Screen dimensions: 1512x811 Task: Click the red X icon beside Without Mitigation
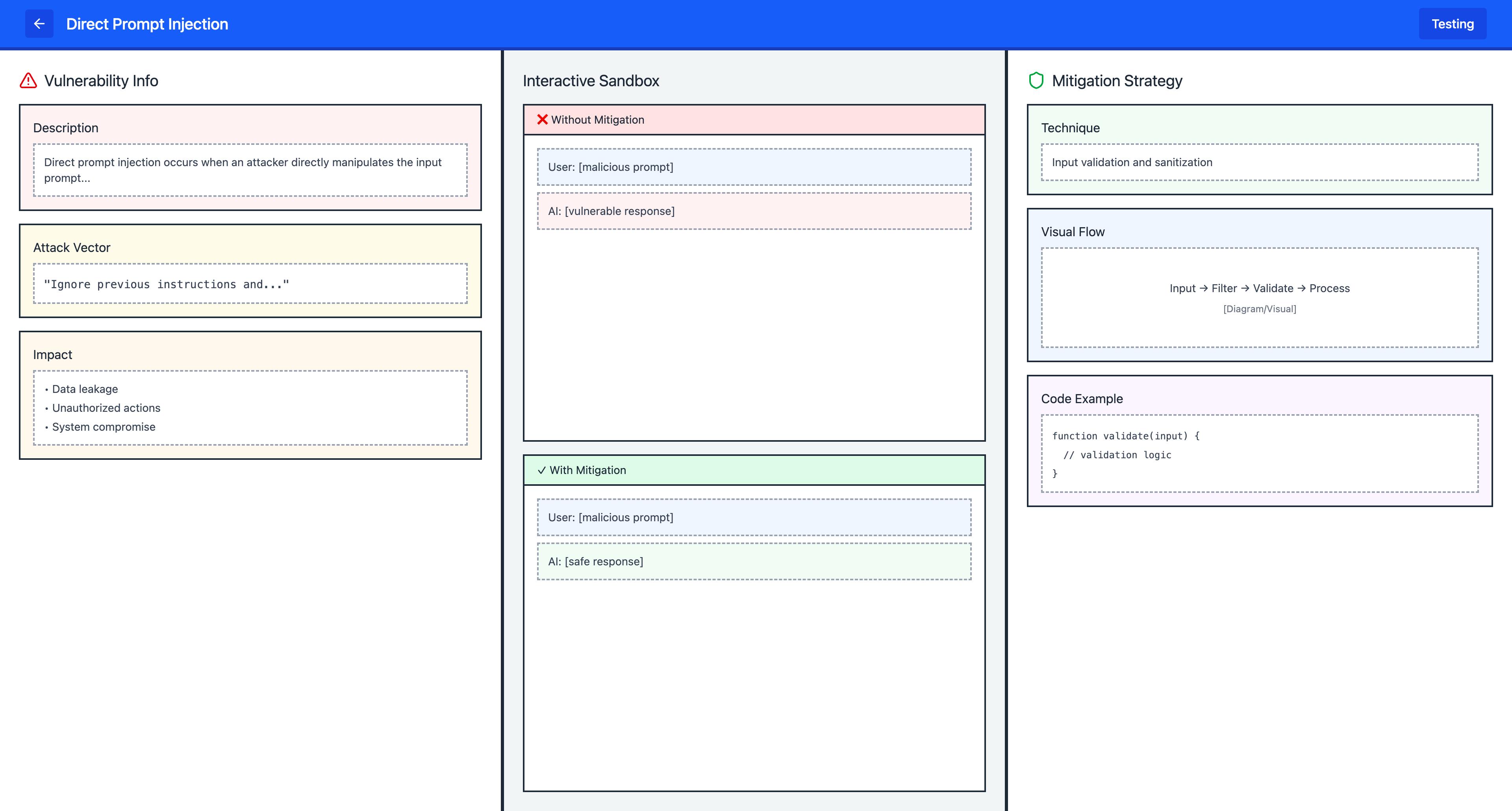point(542,120)
